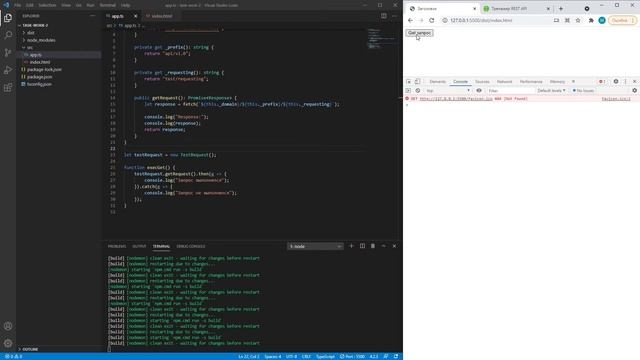640x360 pixels.
Task: Split the terminal using the split icon
Action: pos(362,246)
